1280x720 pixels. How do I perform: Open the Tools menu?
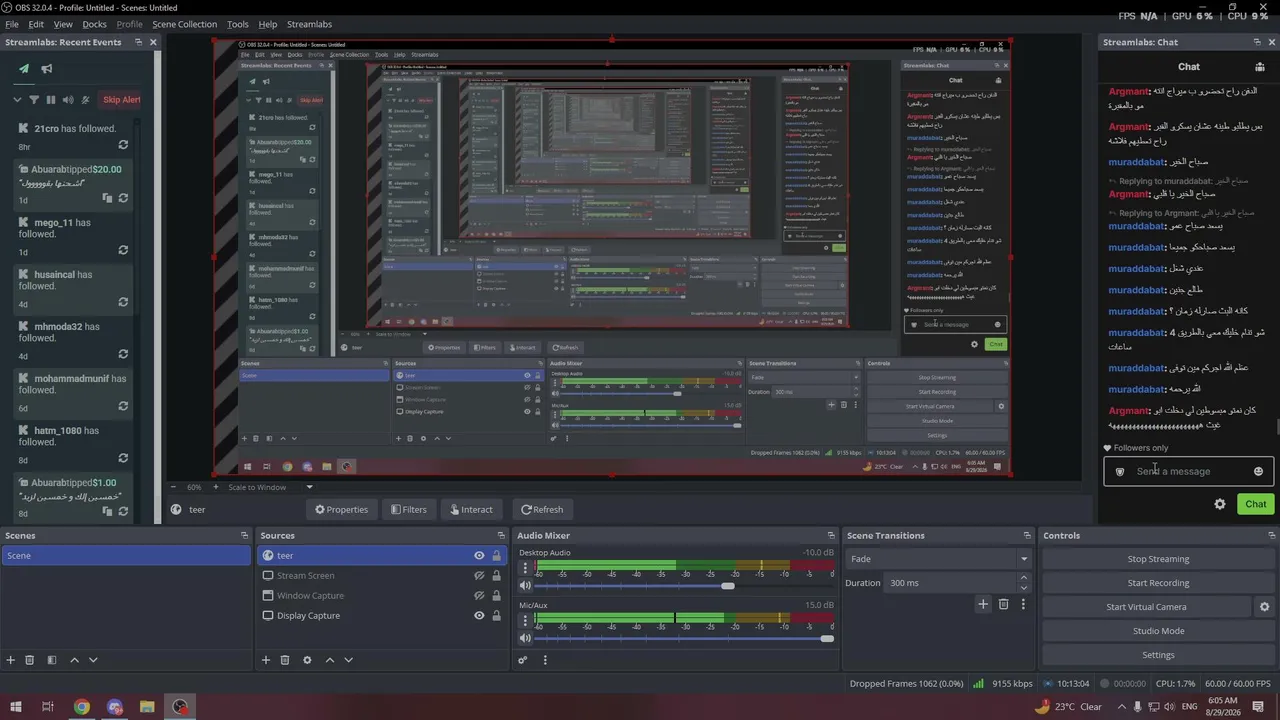click(238, 24)
